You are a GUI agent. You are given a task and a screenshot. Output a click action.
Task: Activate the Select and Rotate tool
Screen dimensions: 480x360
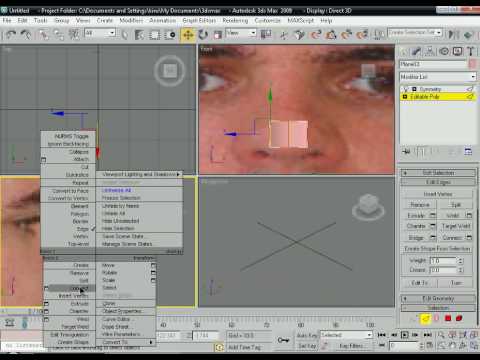(203, 35)
